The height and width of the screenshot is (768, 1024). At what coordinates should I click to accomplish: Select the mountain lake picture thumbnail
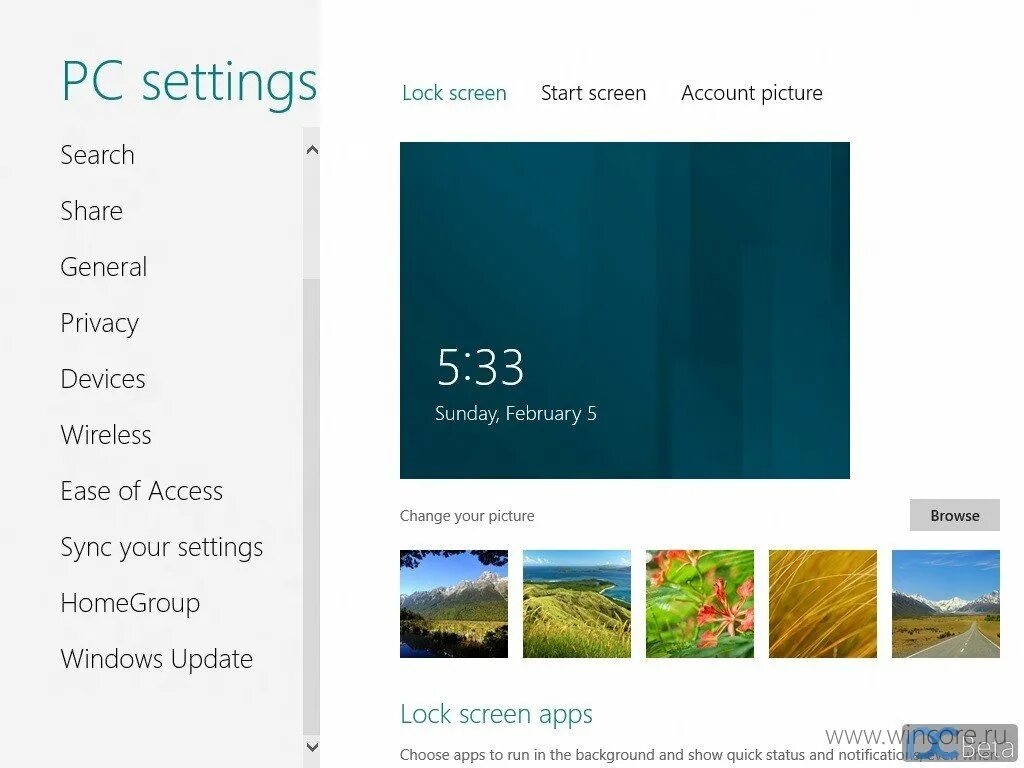453,604
